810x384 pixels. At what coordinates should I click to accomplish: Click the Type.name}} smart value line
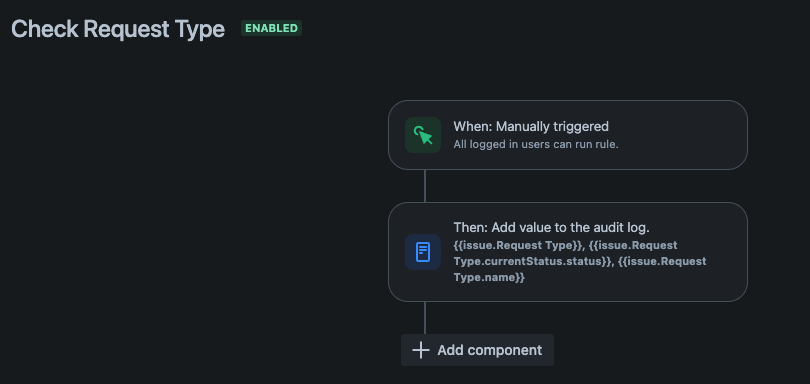click(x=489, y=278)
